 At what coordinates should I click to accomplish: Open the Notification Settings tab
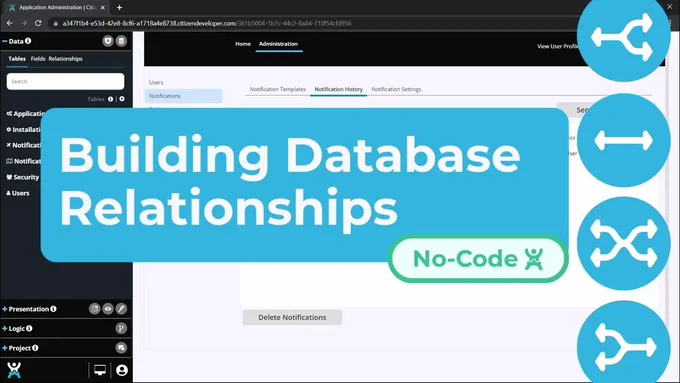tap(396, 89)
